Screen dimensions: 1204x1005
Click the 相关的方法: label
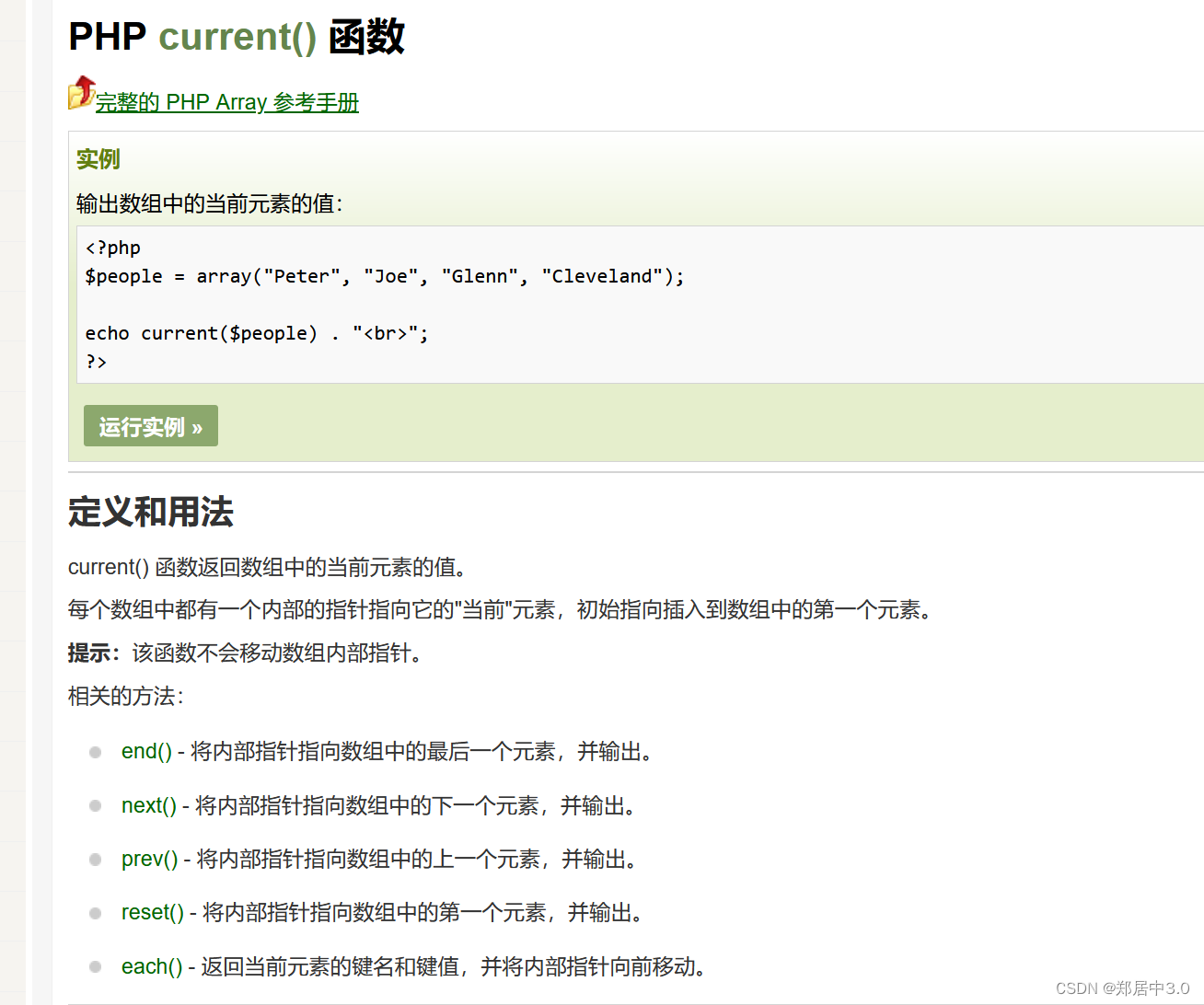tap(126, 696)
